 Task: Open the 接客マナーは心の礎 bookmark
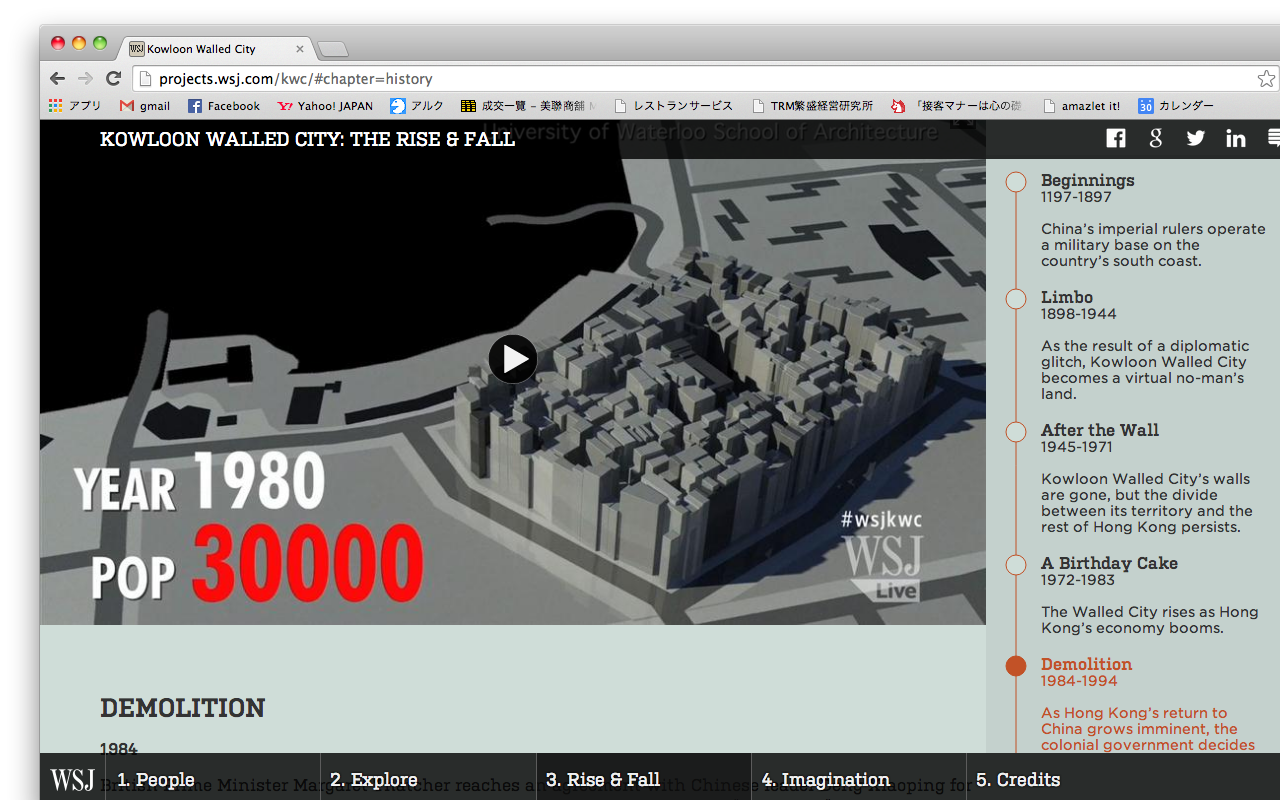(957, 105)
